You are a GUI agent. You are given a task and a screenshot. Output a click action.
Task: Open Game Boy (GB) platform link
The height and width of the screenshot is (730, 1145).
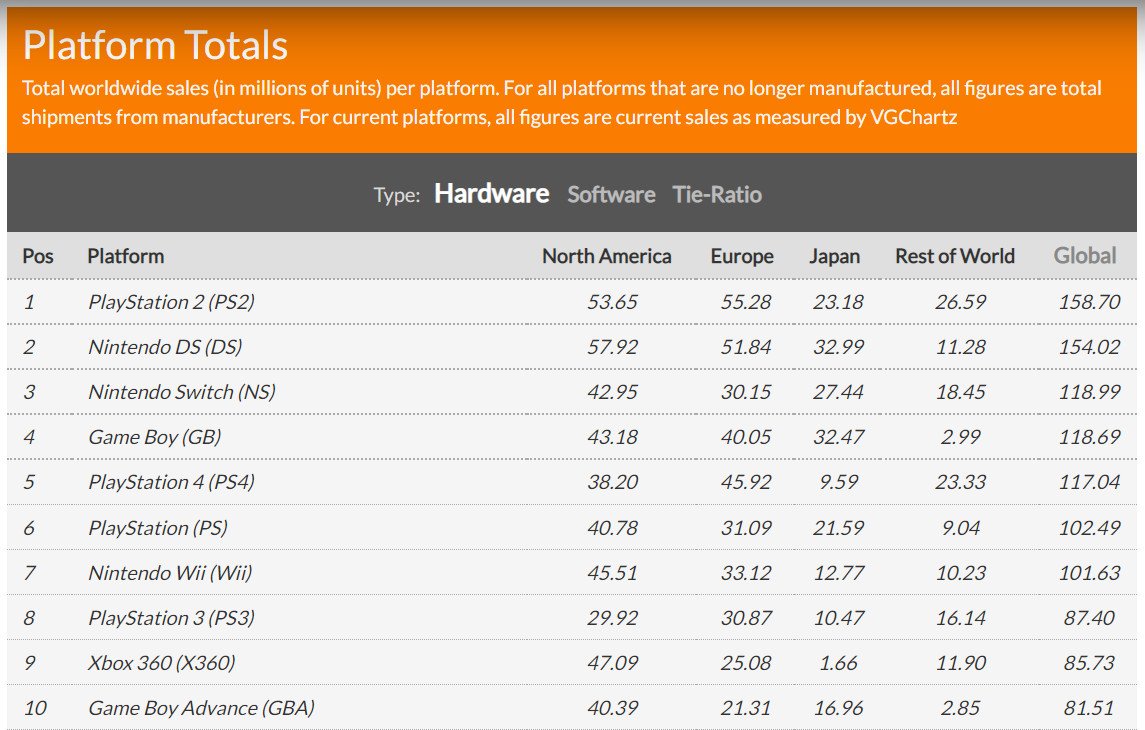155,437
